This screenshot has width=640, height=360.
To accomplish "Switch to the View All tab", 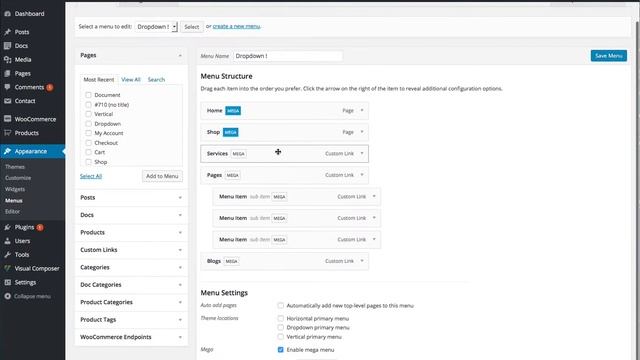I will click(131, 80).
